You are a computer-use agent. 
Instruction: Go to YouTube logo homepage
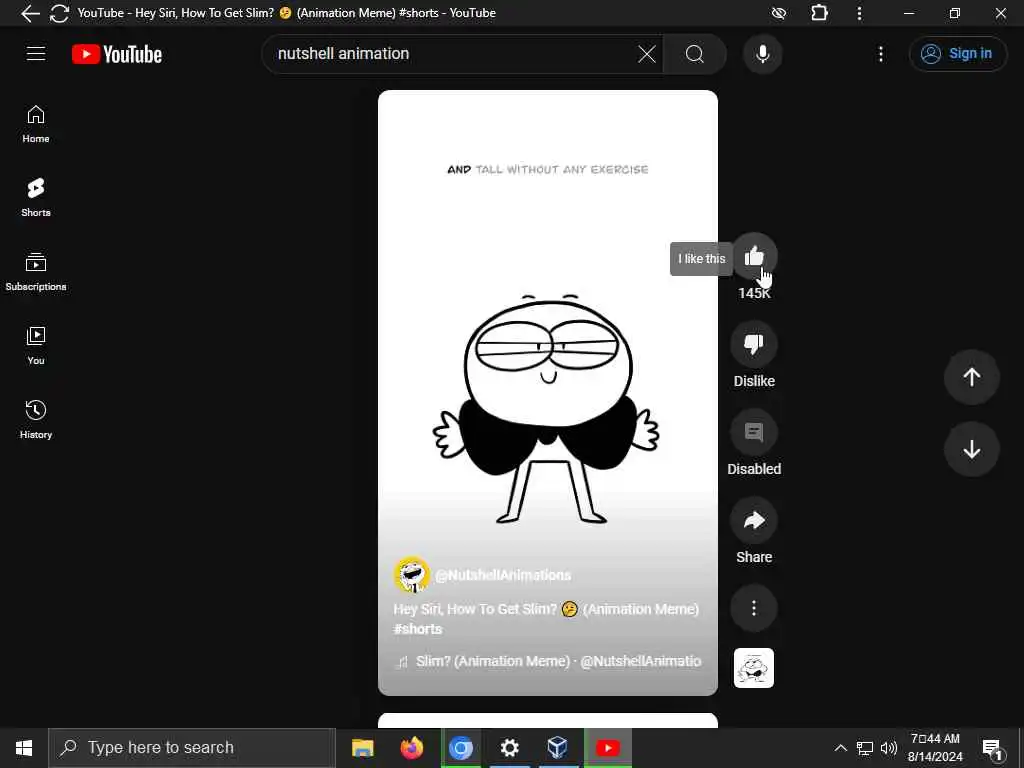[x=117, y=54]
